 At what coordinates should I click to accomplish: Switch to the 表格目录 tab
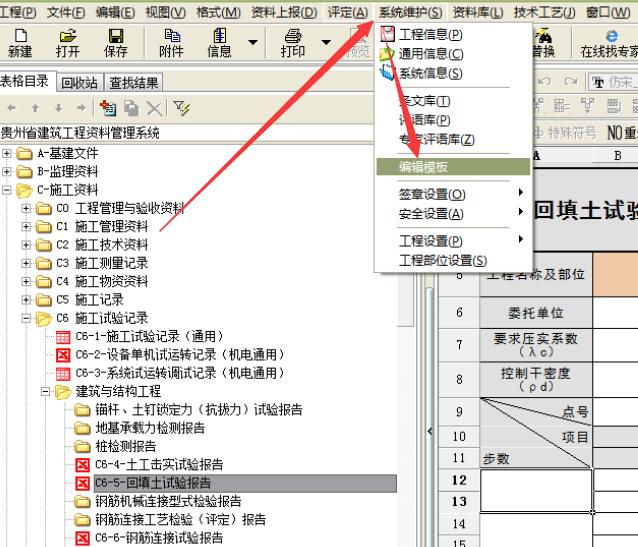25,81
